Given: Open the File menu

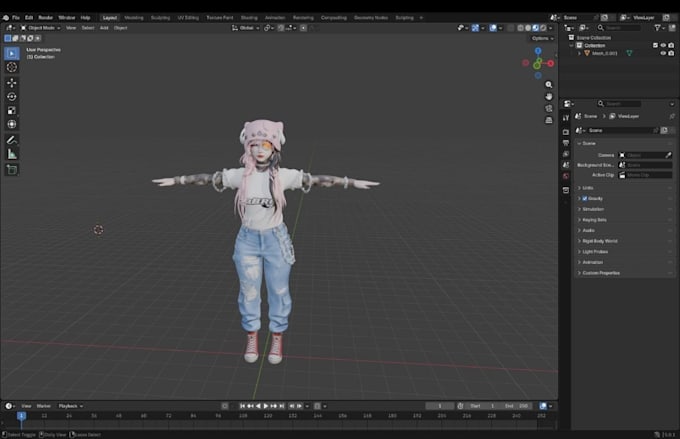Looking at the screenshot, I should pyautogui.click(x=16, y=18).
